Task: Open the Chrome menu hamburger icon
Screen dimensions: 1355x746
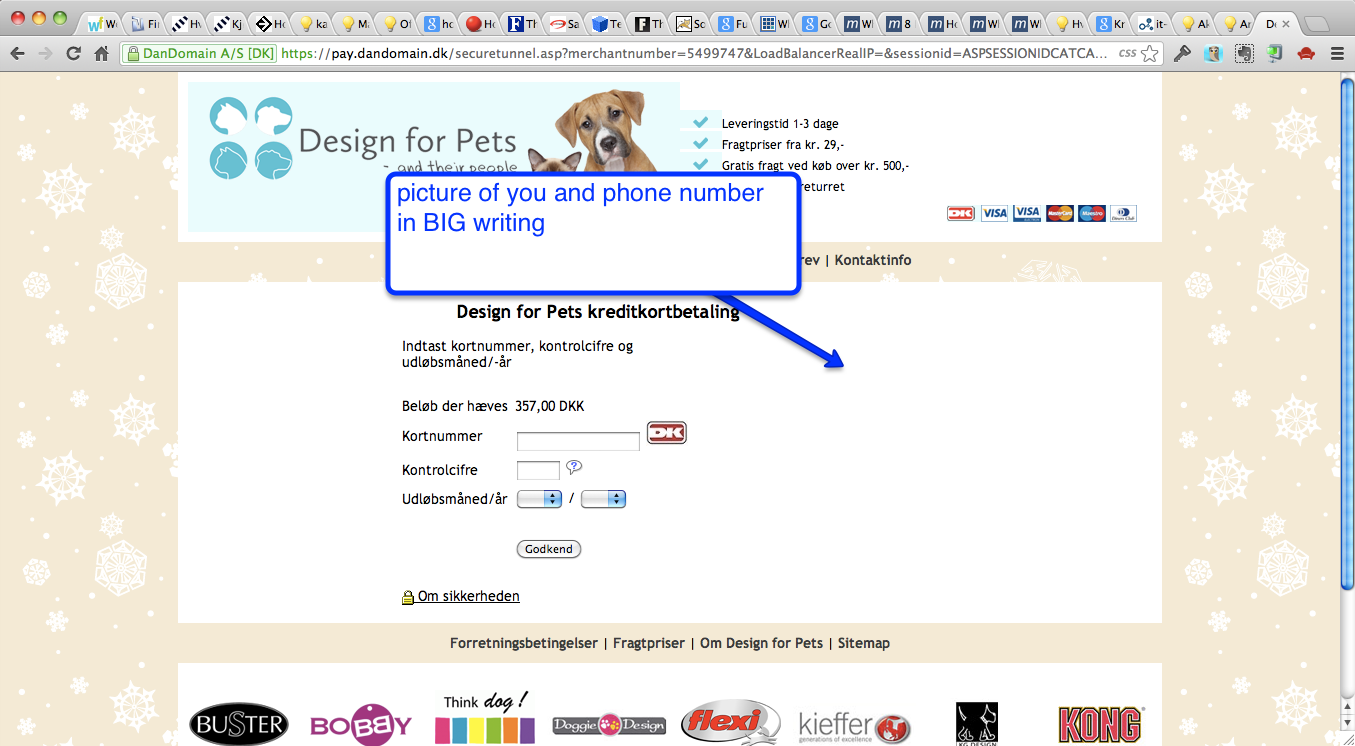Action: click(1337, 54)
